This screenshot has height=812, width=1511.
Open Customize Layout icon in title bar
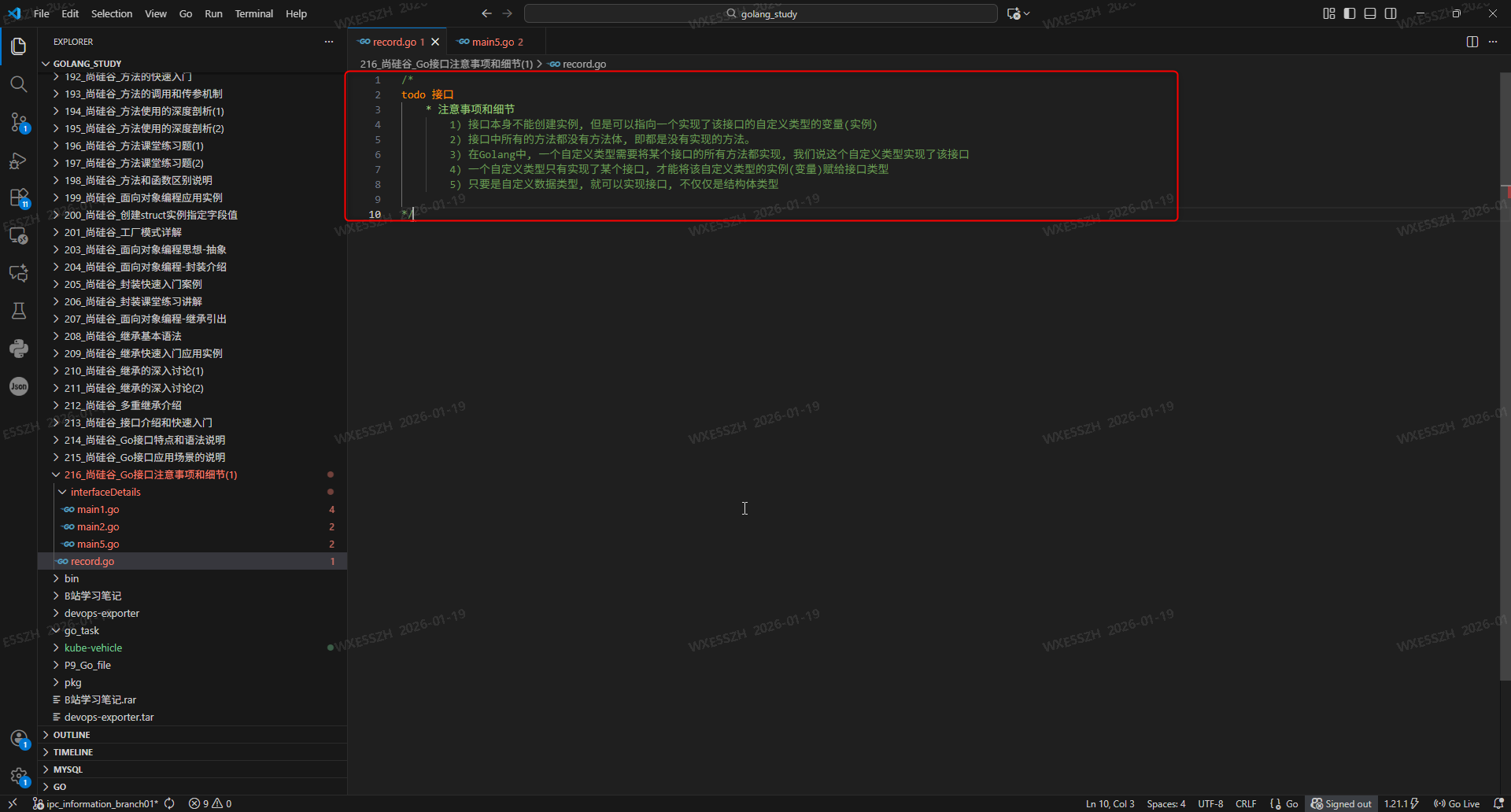coord(1329,13)
